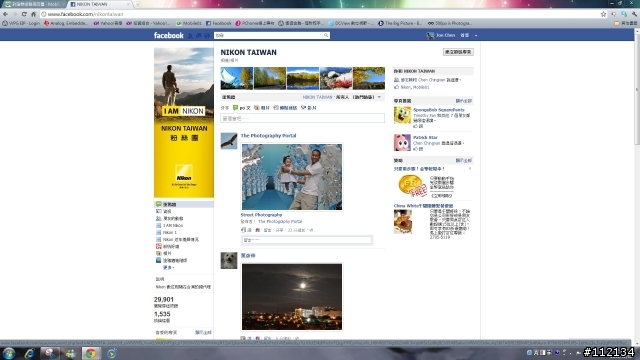The width and height of the screenshot is (640, 360).
Task: Open friend requests icon in Facebook header
Action: coord(190,36)
